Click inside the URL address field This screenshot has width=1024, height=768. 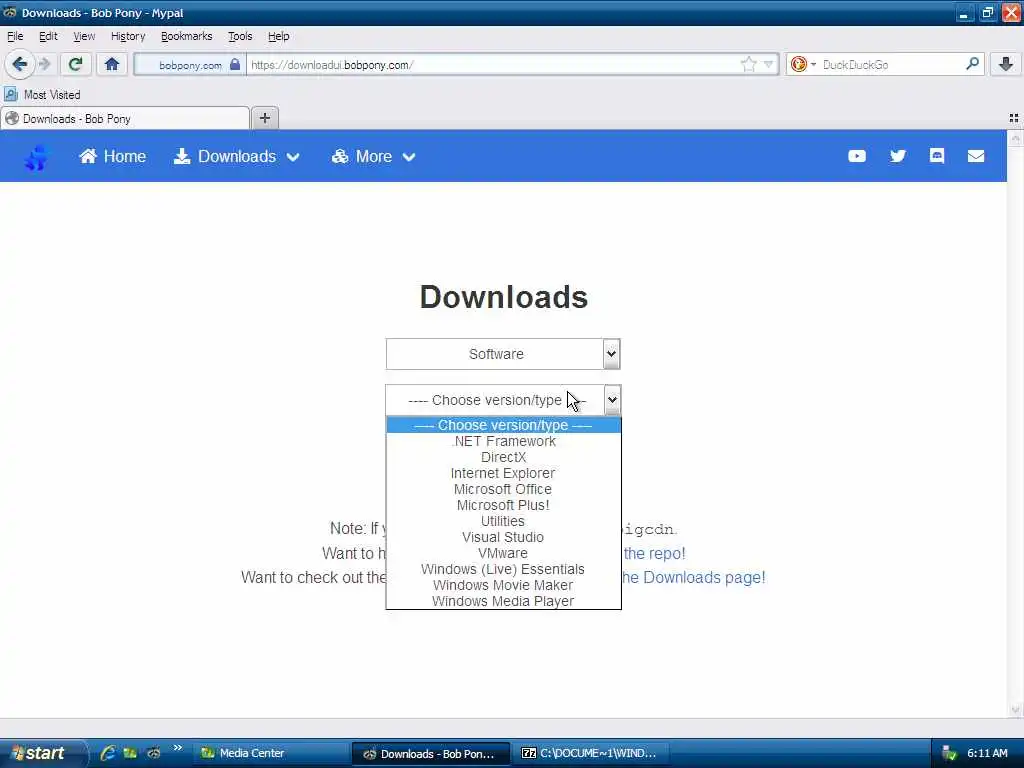click(494, 64)
